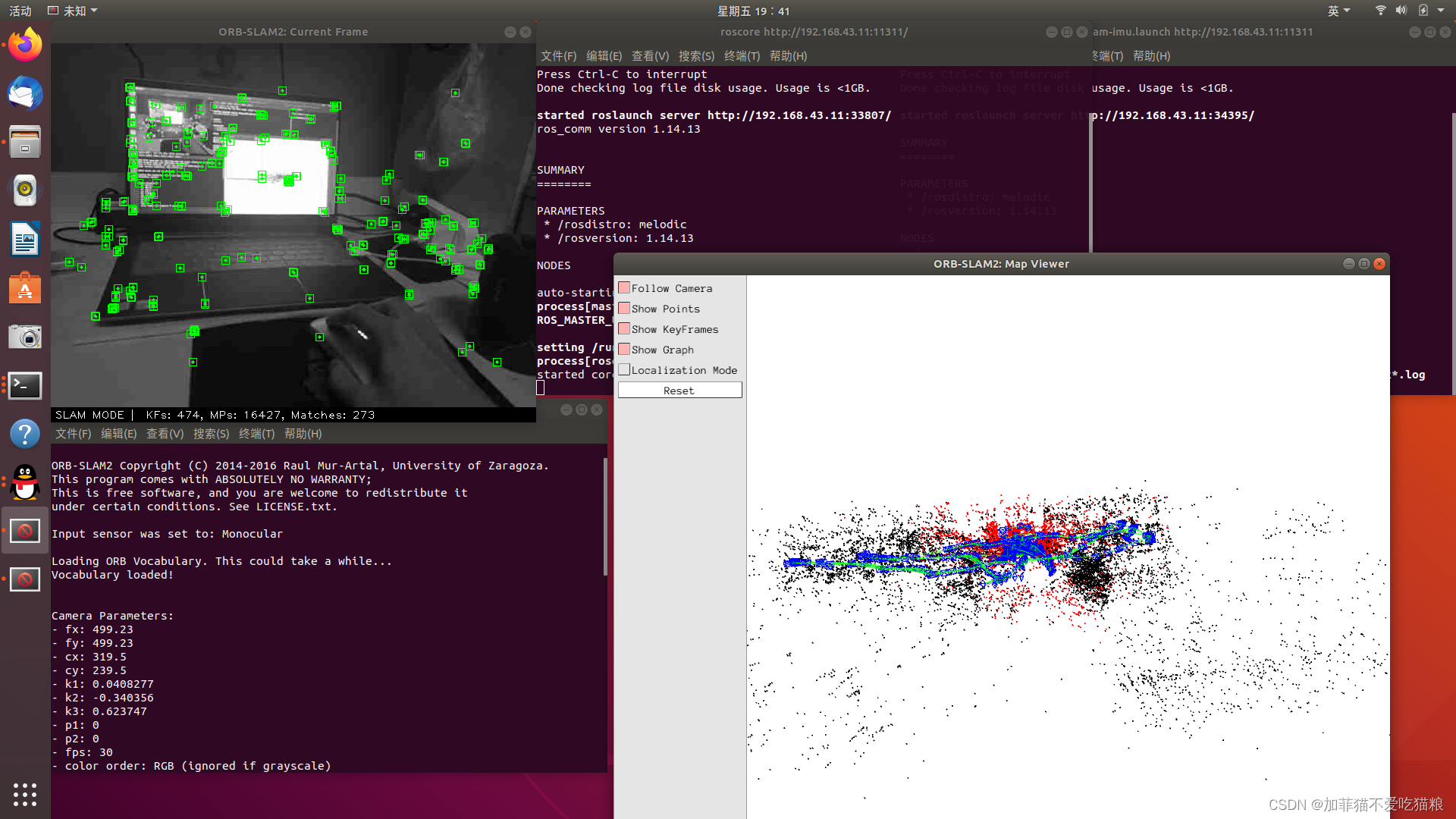The height and width of the screenshot is (819, 1456).
Task: Open Ubuntu Software store icon
Action: pos(25,288)
